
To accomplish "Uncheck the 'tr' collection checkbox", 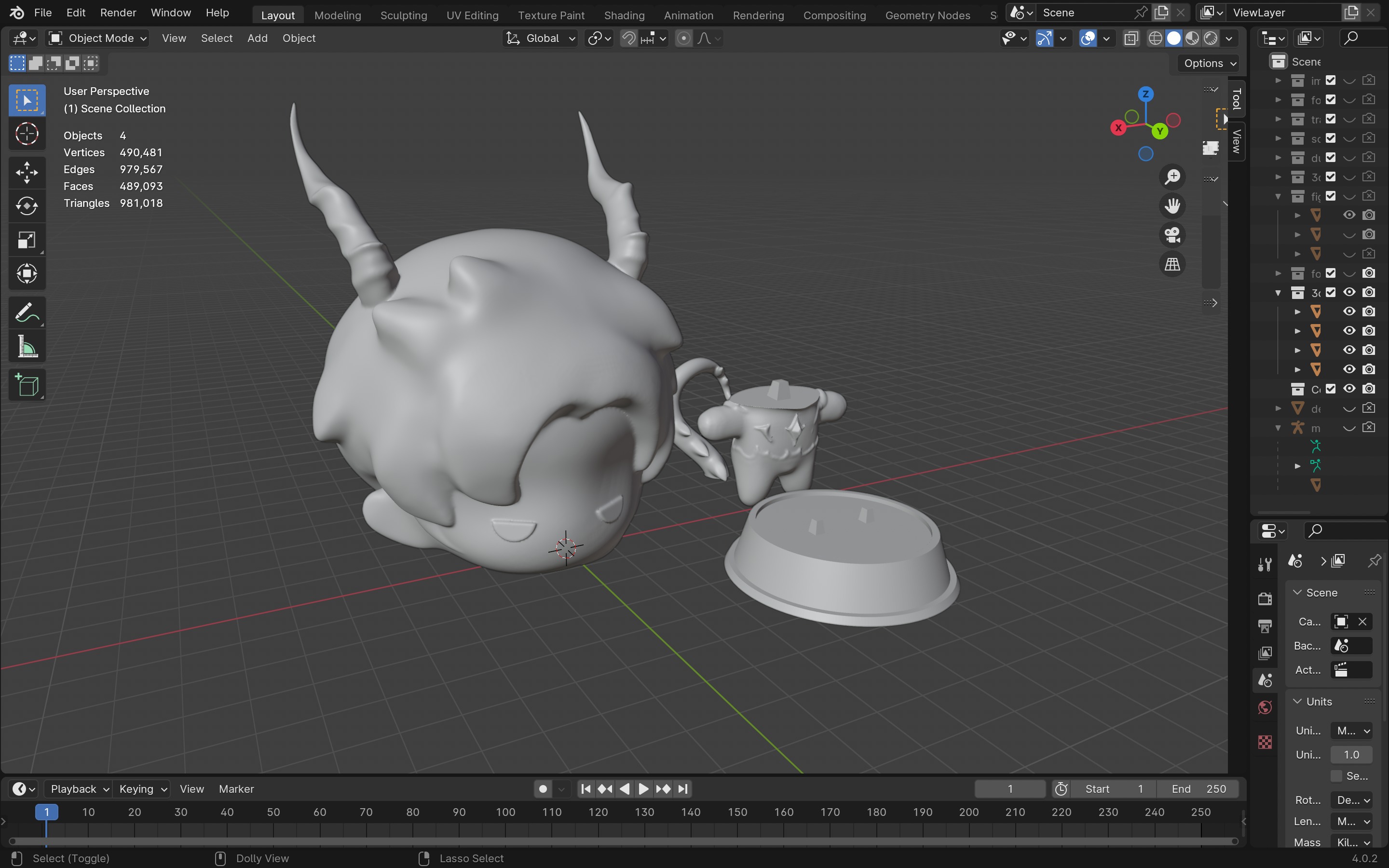I will click(x=1331, y=119).
